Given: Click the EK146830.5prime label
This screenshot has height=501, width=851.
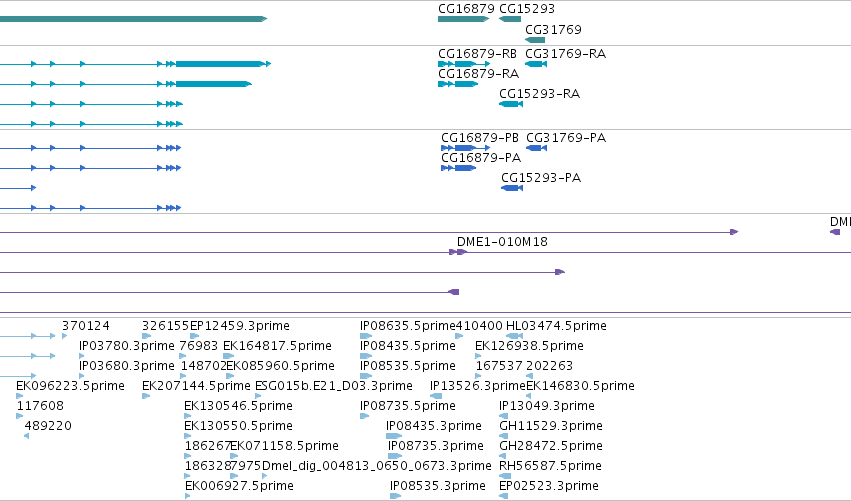Looking at the screenshot, I should click(x=580, y=386).
